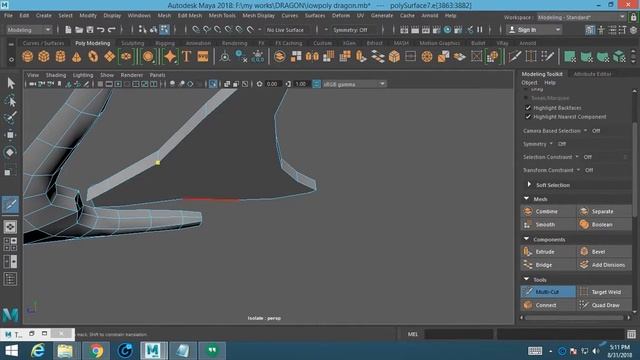Click the Combine button in Mesh section

548,211
